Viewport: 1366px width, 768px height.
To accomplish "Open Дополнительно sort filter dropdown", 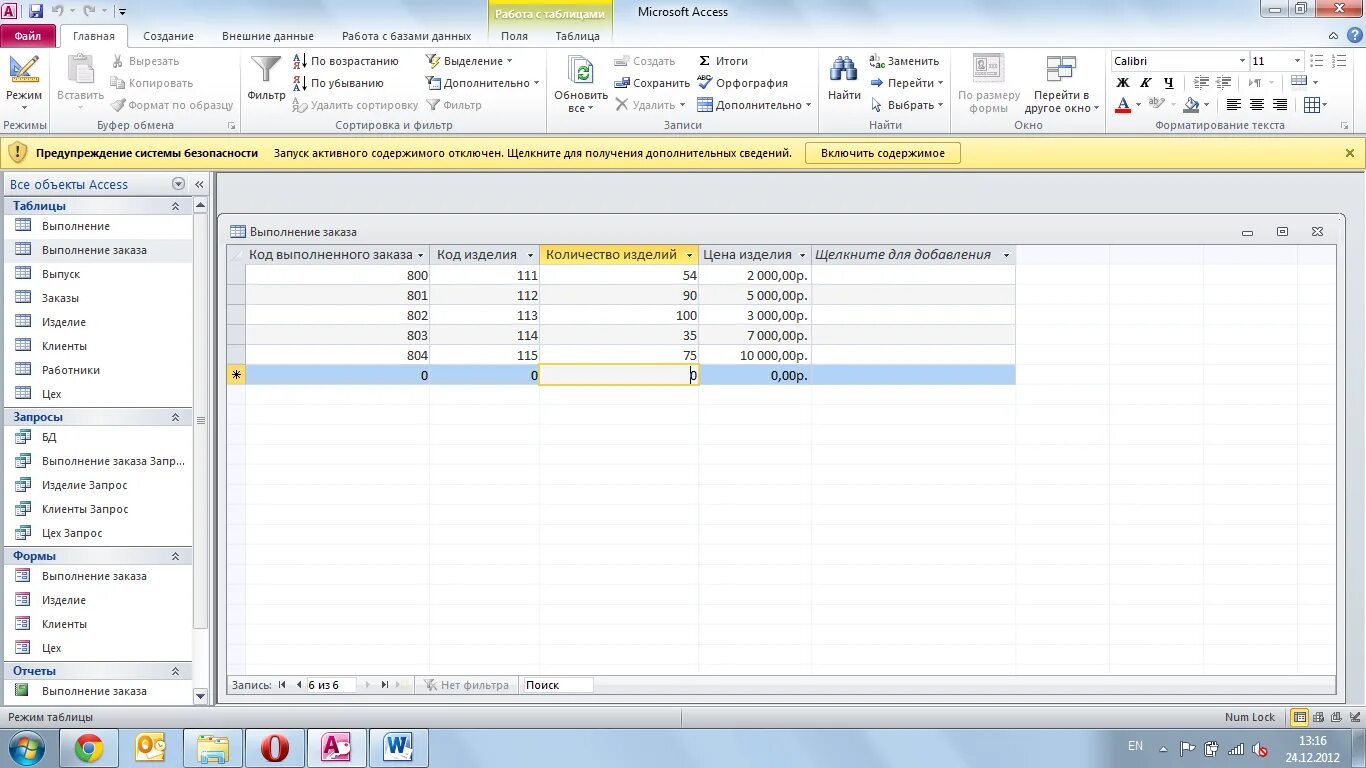I will 482,83.
